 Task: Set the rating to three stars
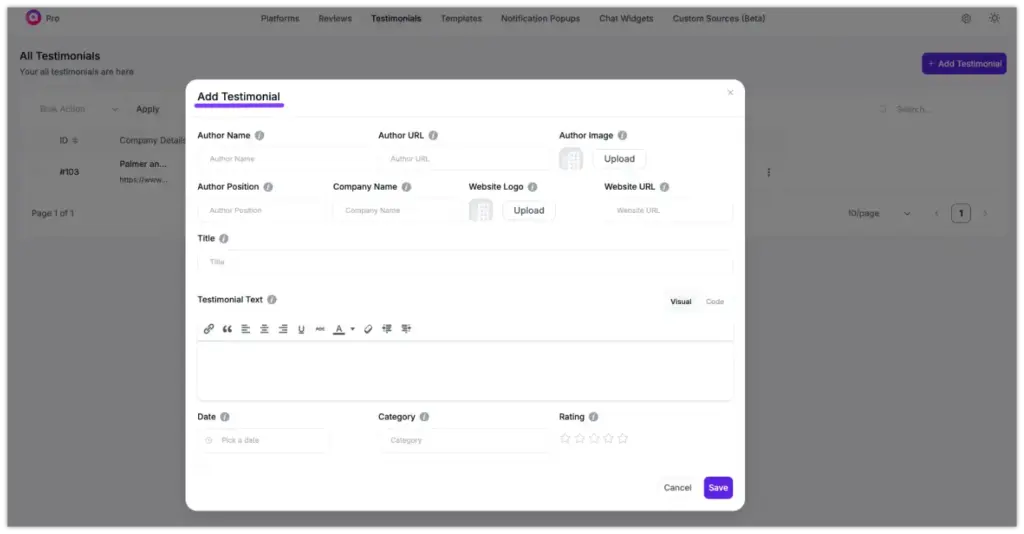click(x=594, y=438)
